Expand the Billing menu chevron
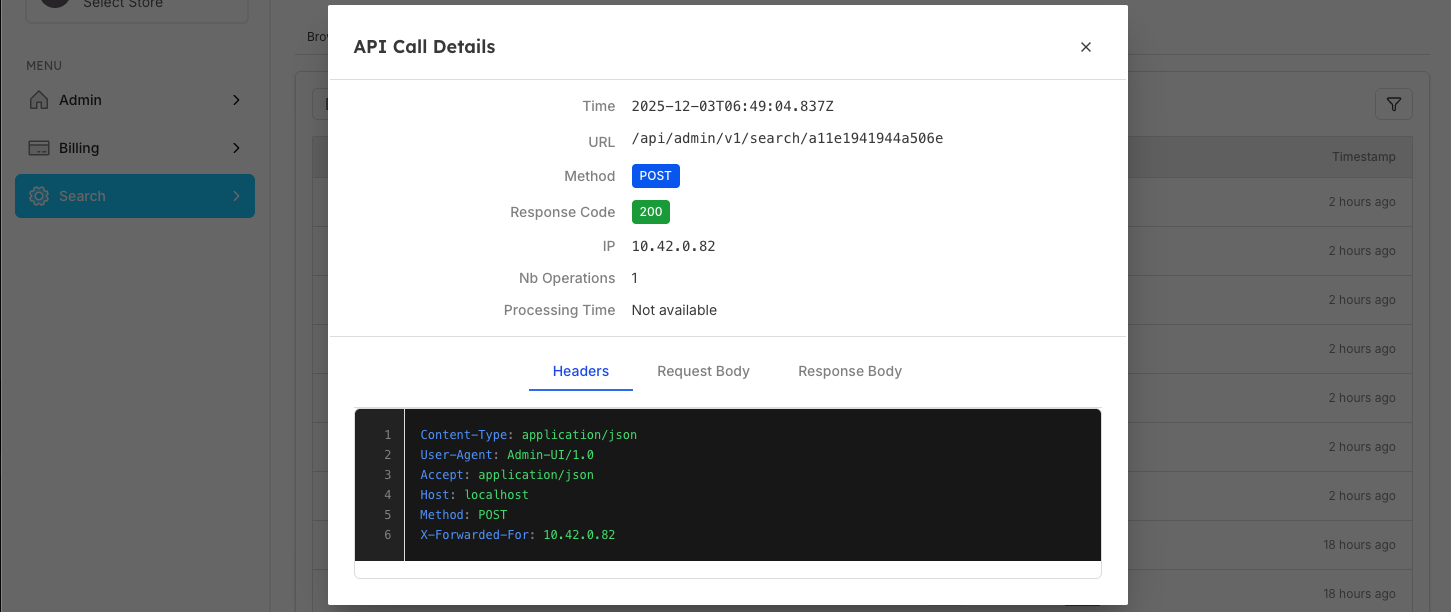1451x612 pixels. 236,148
